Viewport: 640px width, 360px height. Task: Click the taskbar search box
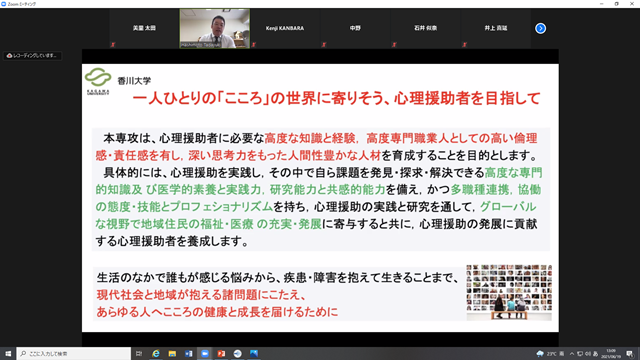pyautogui.click(x=74, y=353)
